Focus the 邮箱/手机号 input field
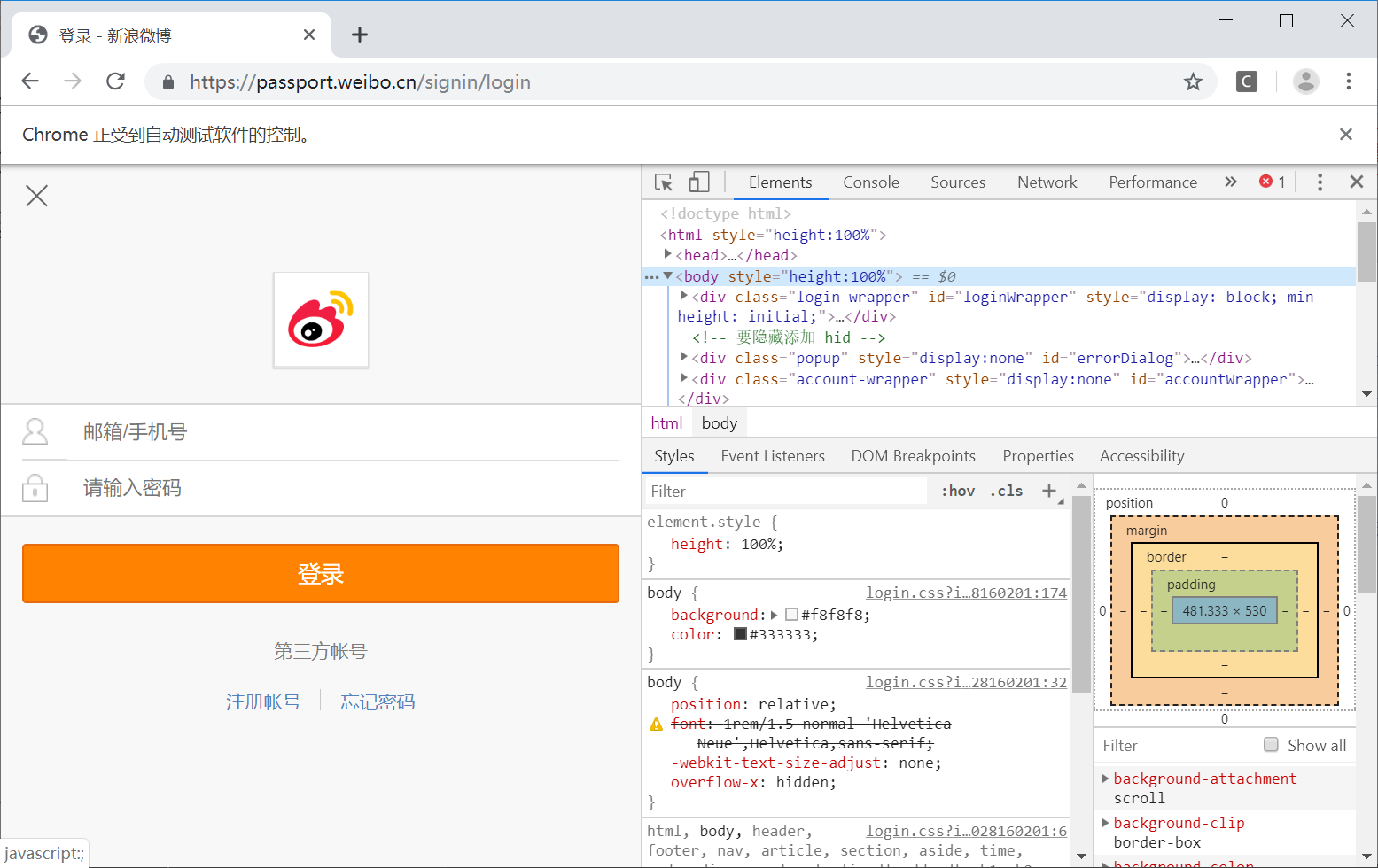 pos(350,432)
